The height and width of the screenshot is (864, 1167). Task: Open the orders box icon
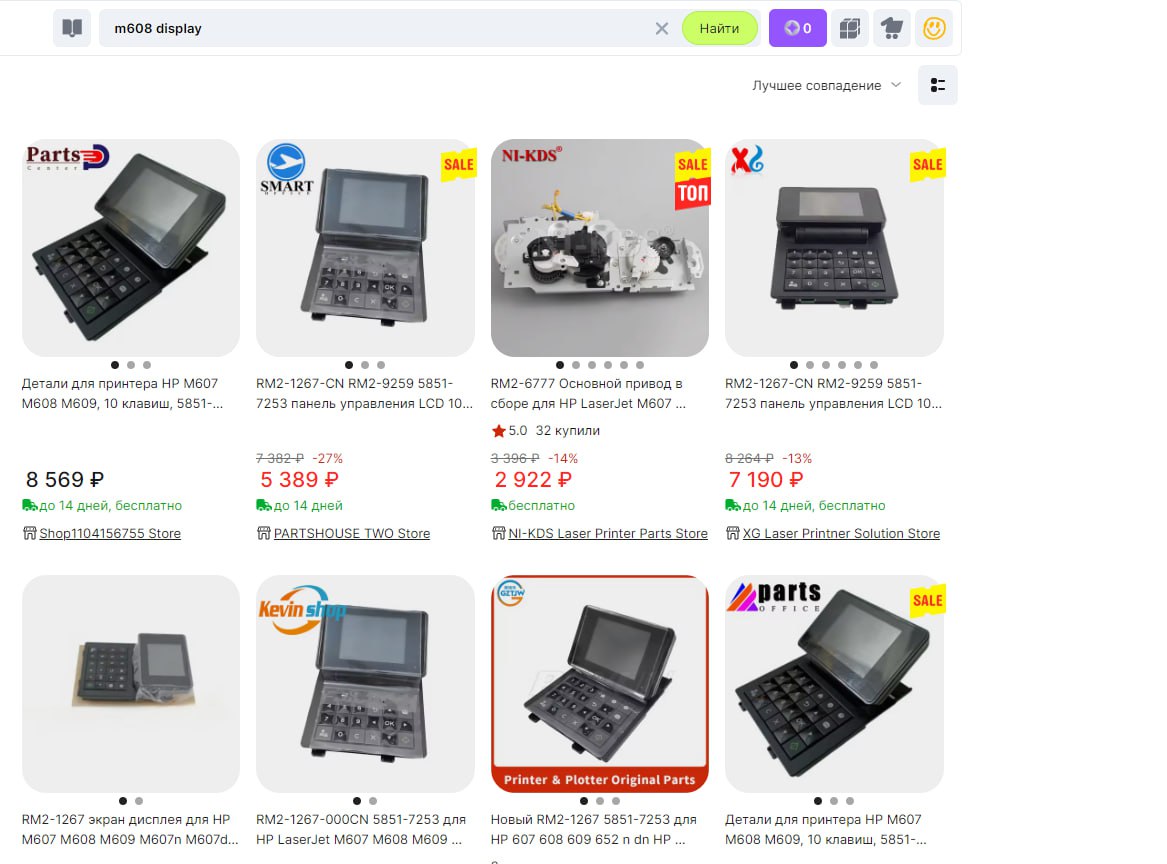click(850, 28)
